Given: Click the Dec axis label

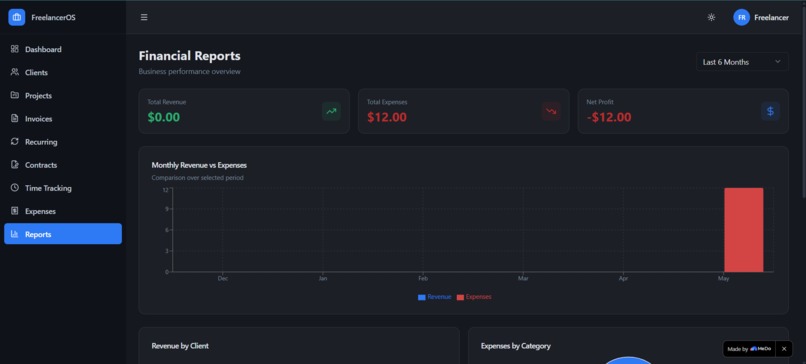Looking at the screenshot, I should click(x=223, y=279).
